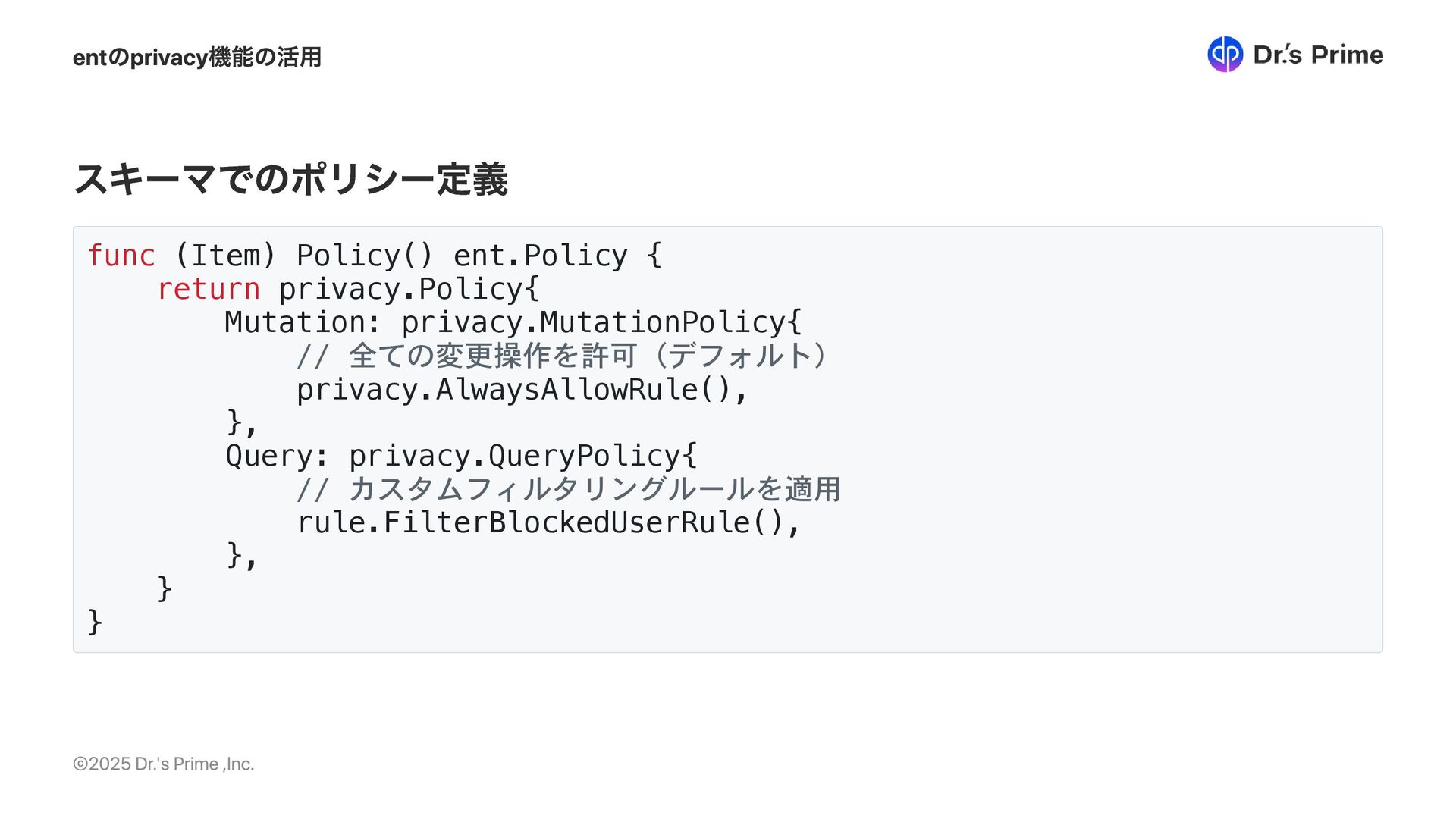Click the header text entのprivacy機能の活用
This screenshot has height=819, width=1456.
tap(197, 58)
